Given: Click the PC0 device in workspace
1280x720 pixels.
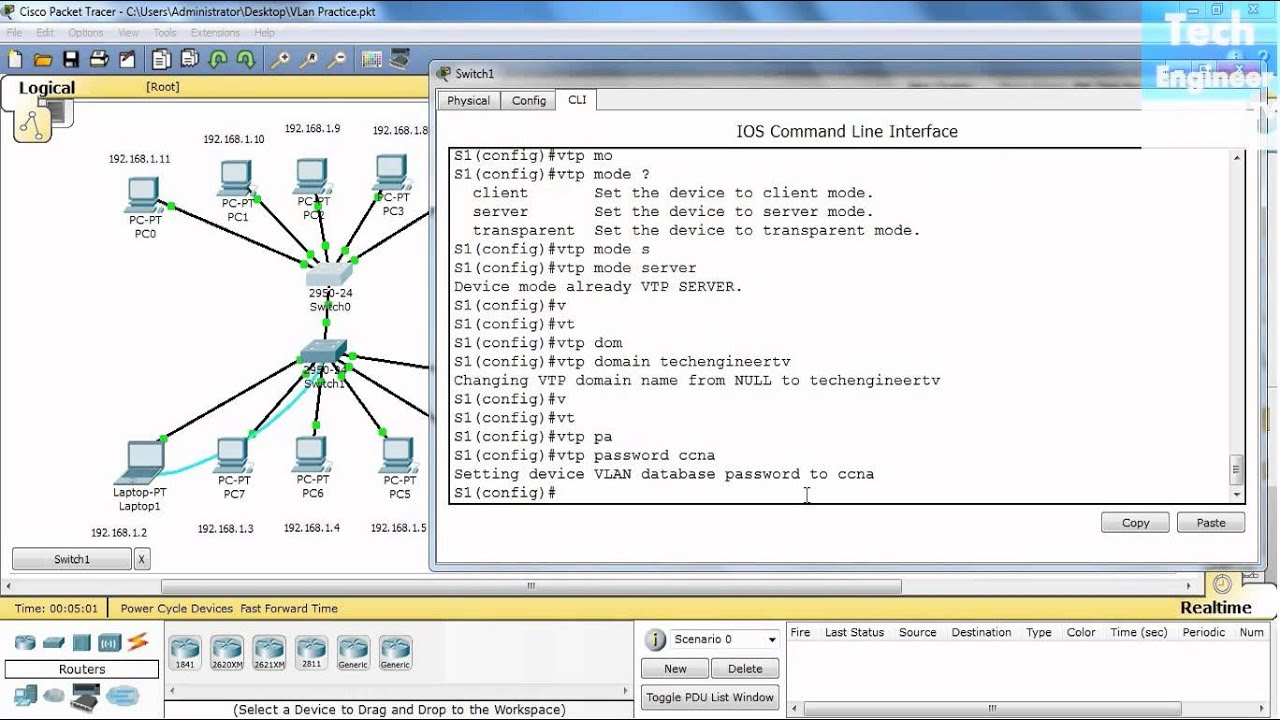Looking at the screenshot, I should [144, 195].
